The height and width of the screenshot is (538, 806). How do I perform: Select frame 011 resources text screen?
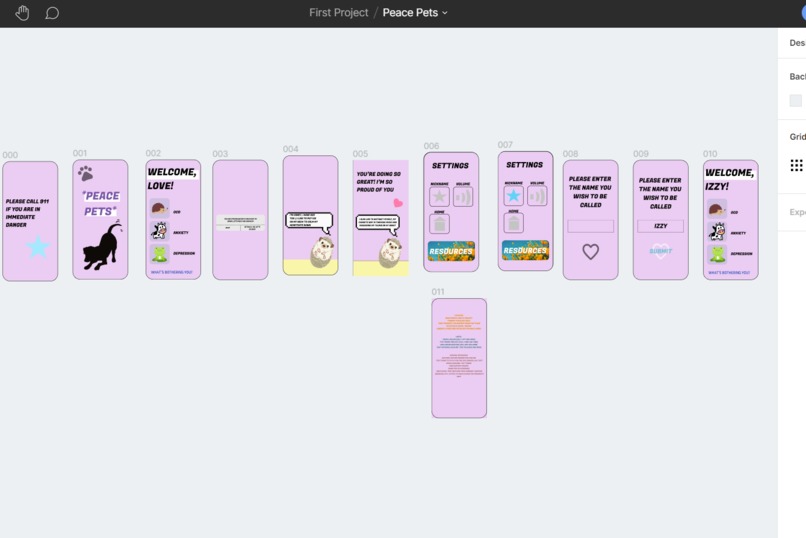pyautogui.click(x=459, y=358)
